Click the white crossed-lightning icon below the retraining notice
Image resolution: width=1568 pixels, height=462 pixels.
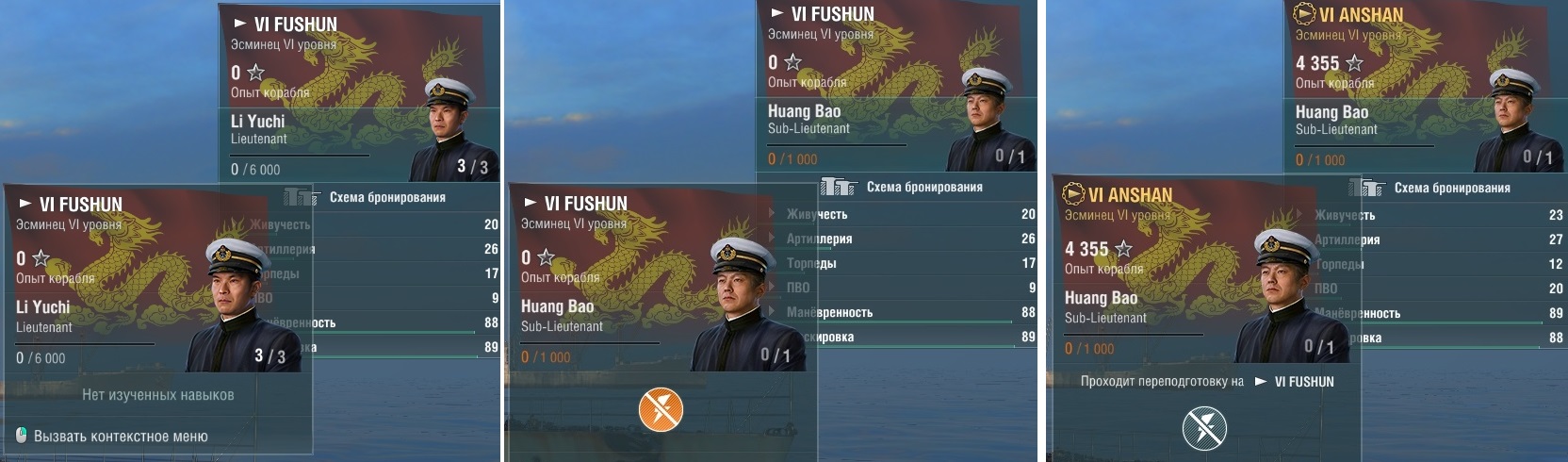point(1205,429)
